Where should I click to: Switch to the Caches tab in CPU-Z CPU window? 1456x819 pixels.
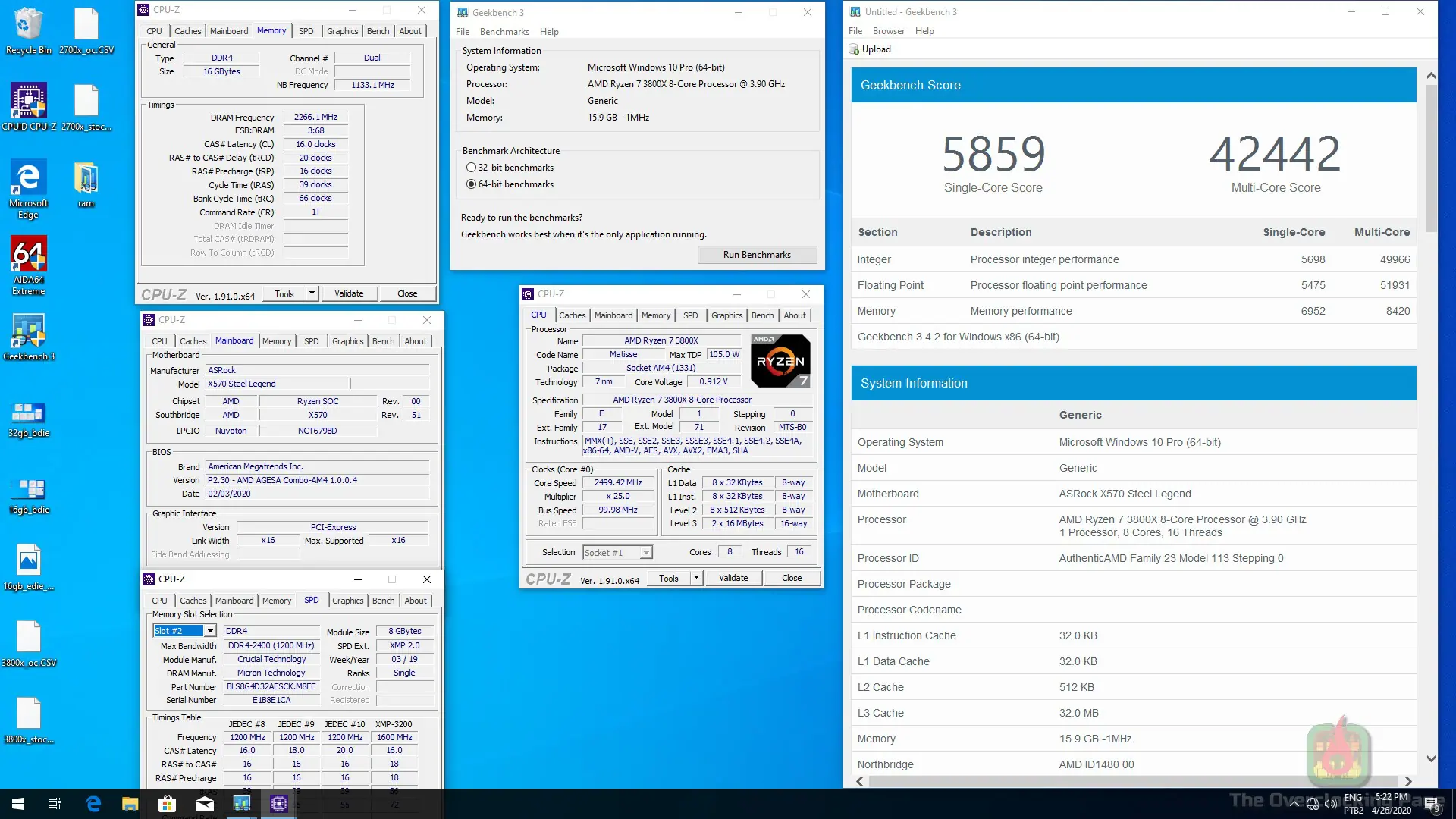coord(573,315)
